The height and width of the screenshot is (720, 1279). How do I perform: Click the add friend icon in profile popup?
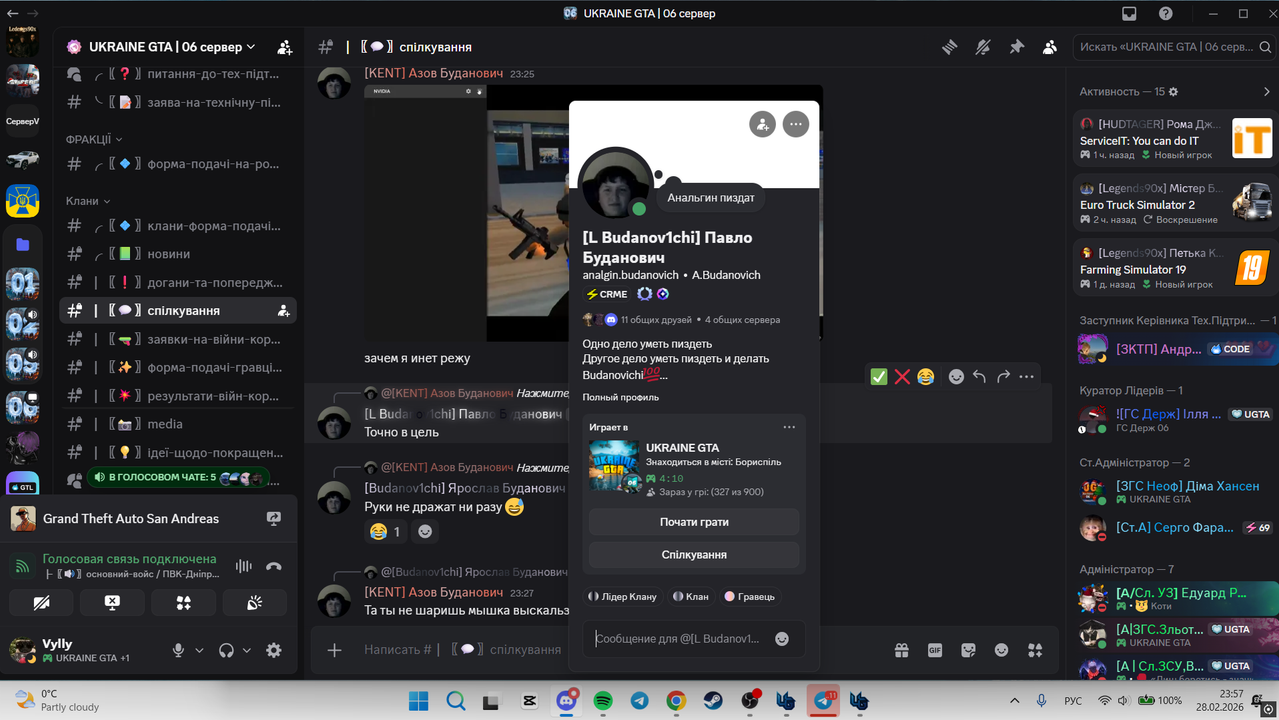[762, 124]
